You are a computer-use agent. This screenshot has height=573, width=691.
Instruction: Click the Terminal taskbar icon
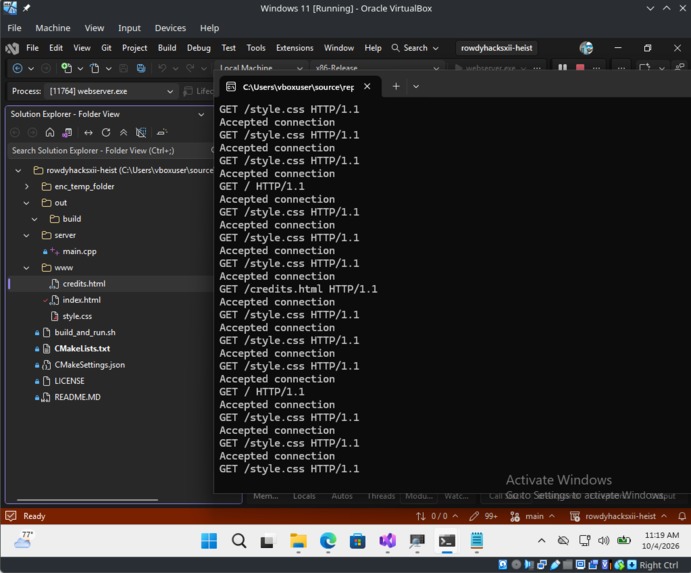pyautogui.click(x=447, y=541)
